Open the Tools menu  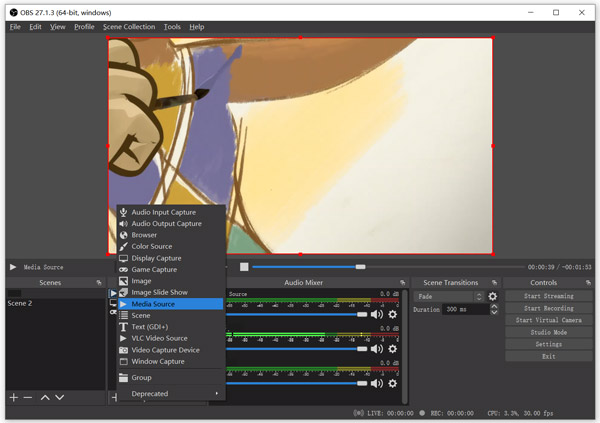172,27
